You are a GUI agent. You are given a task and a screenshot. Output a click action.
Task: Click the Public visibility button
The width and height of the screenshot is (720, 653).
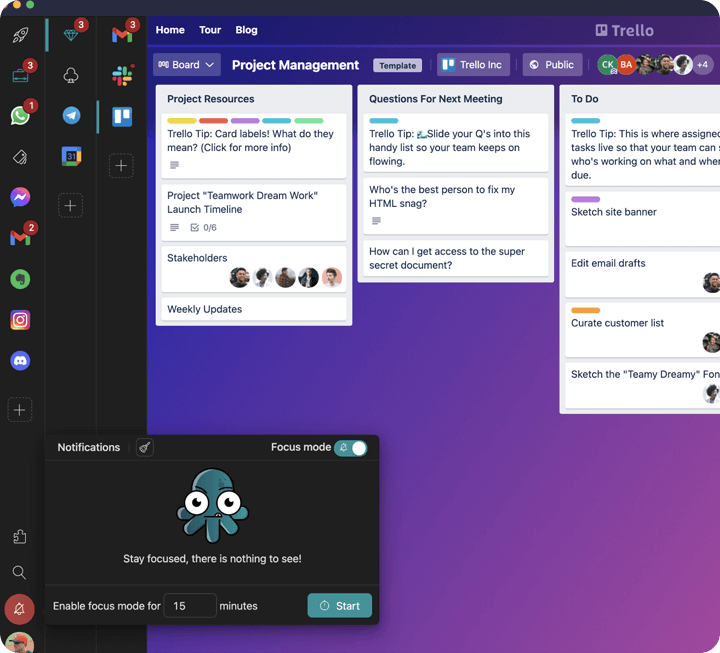(x=552, y=65)
